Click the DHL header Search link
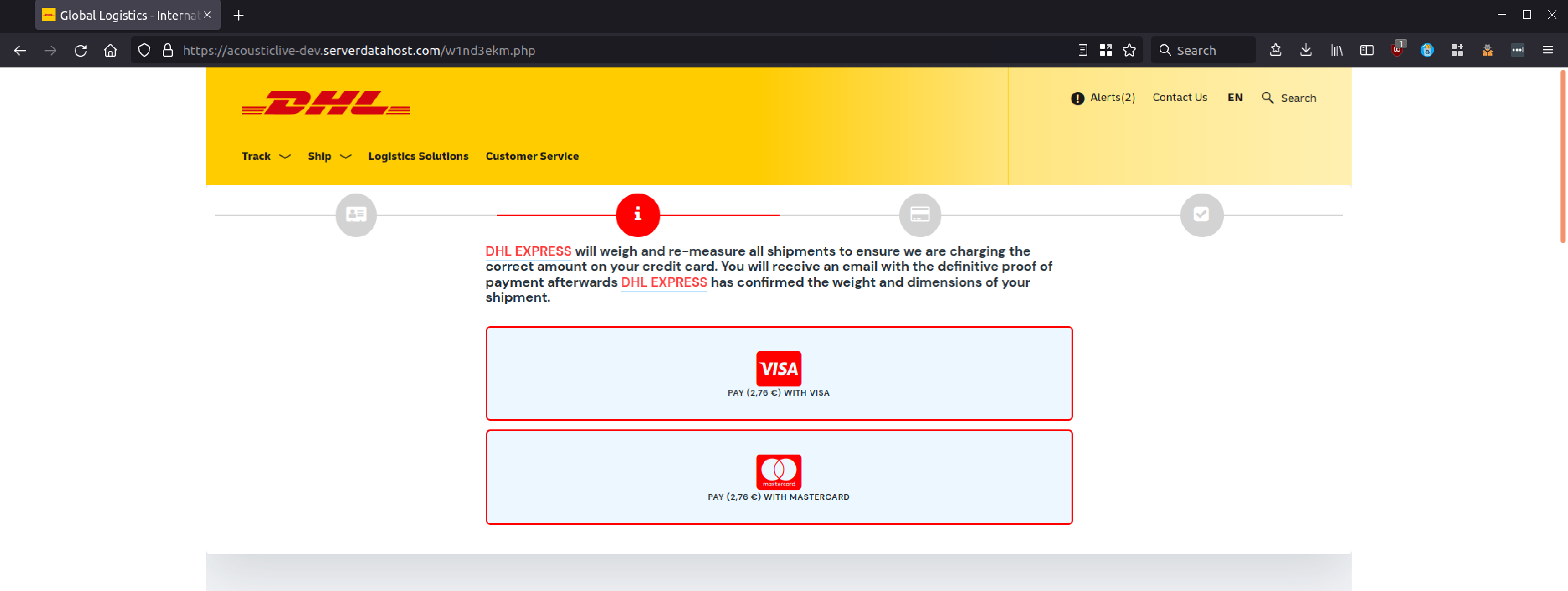Image resolution: width=1568 pixels, height=591 pixels. click(x=1298, y=98)
